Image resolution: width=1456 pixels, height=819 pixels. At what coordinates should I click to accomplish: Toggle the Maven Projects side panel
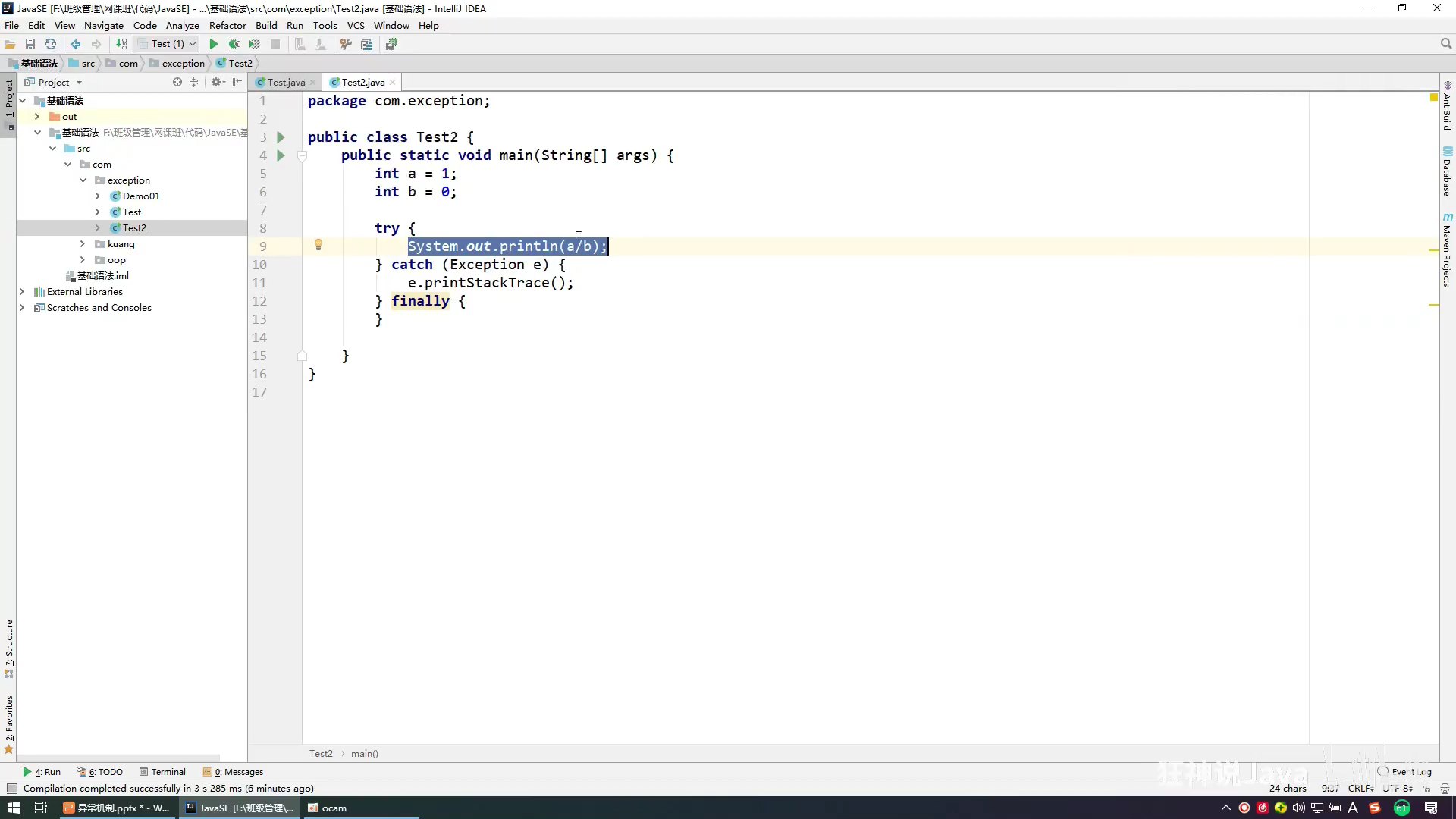[x=1447, y=250]
